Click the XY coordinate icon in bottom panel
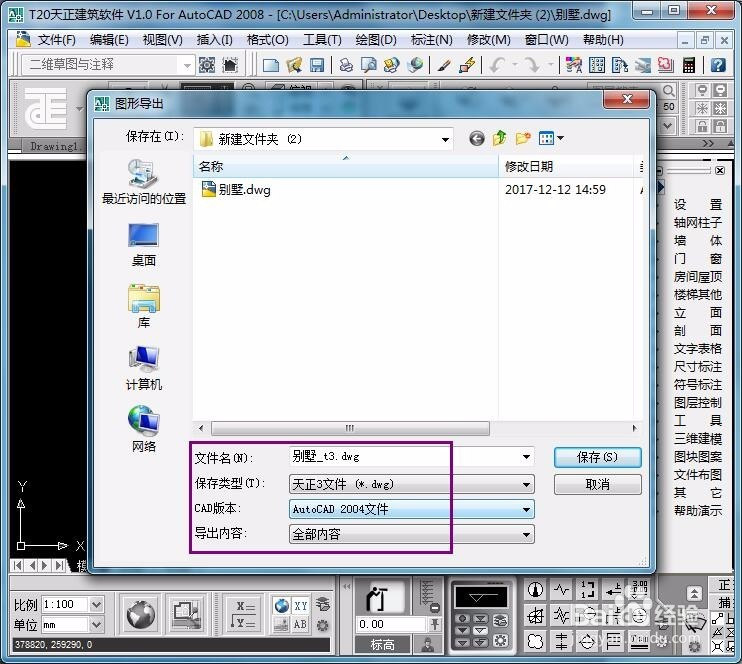This screenshot has width=742, height=664. (300, 605)
